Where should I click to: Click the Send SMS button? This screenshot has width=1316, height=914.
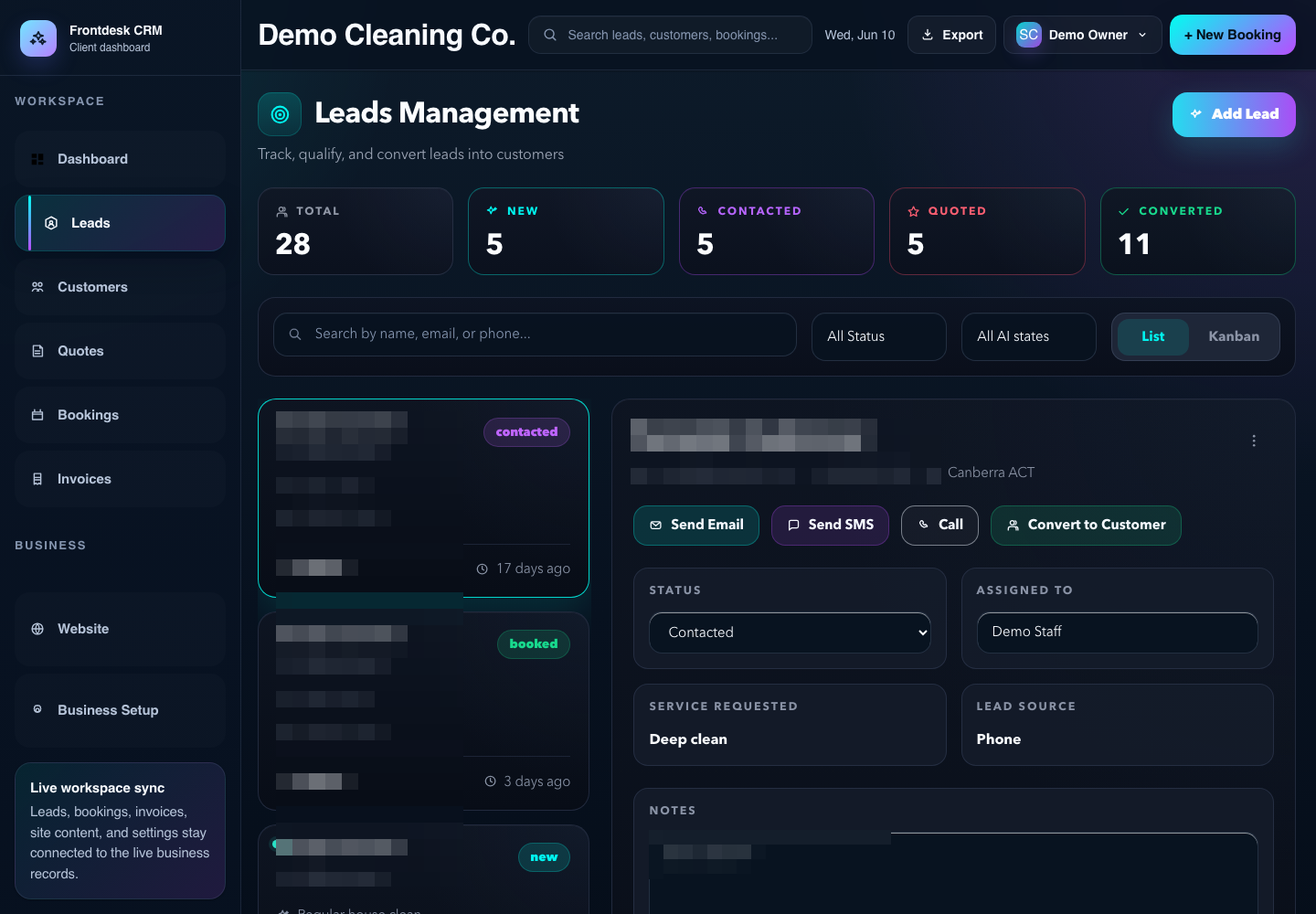830,526
